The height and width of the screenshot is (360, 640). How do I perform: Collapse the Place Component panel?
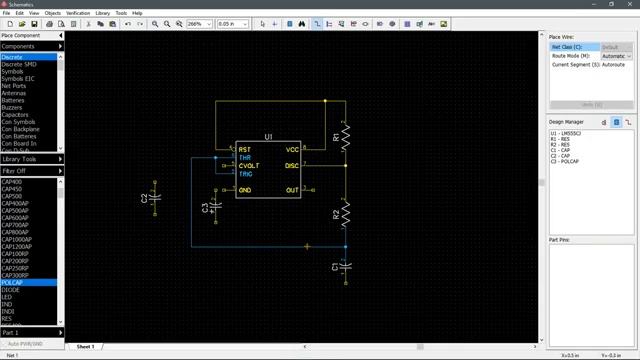pos(61,36)
